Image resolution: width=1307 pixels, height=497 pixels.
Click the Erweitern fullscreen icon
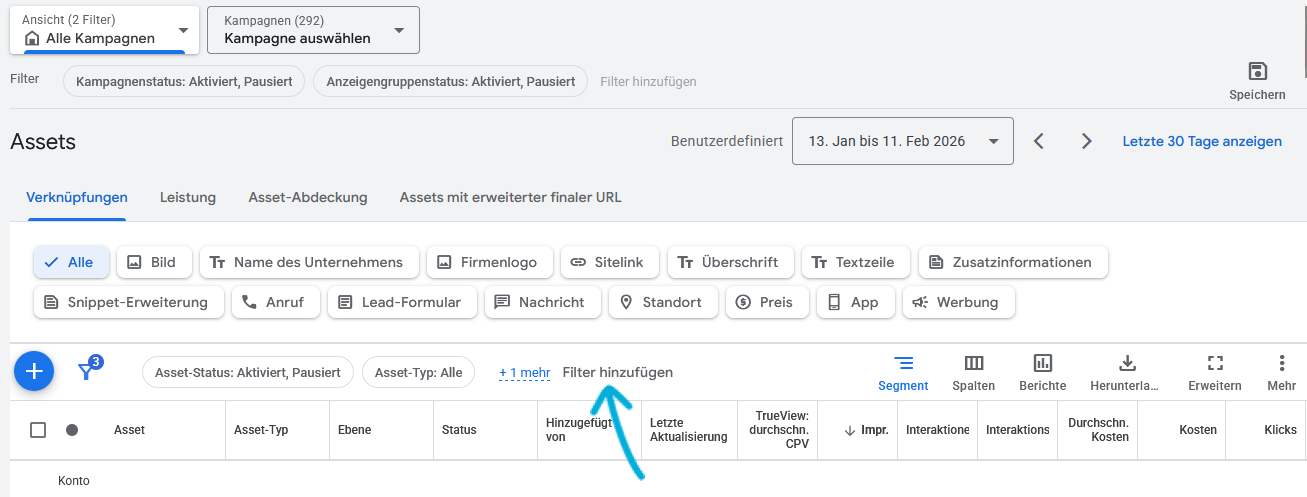(1215, 364)
